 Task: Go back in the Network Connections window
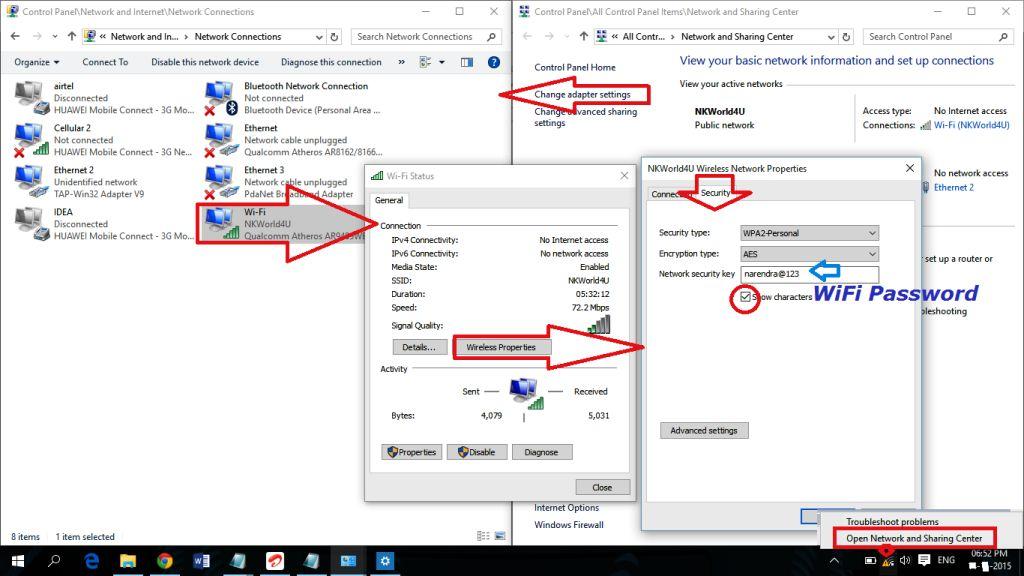[x=16, y=37]
